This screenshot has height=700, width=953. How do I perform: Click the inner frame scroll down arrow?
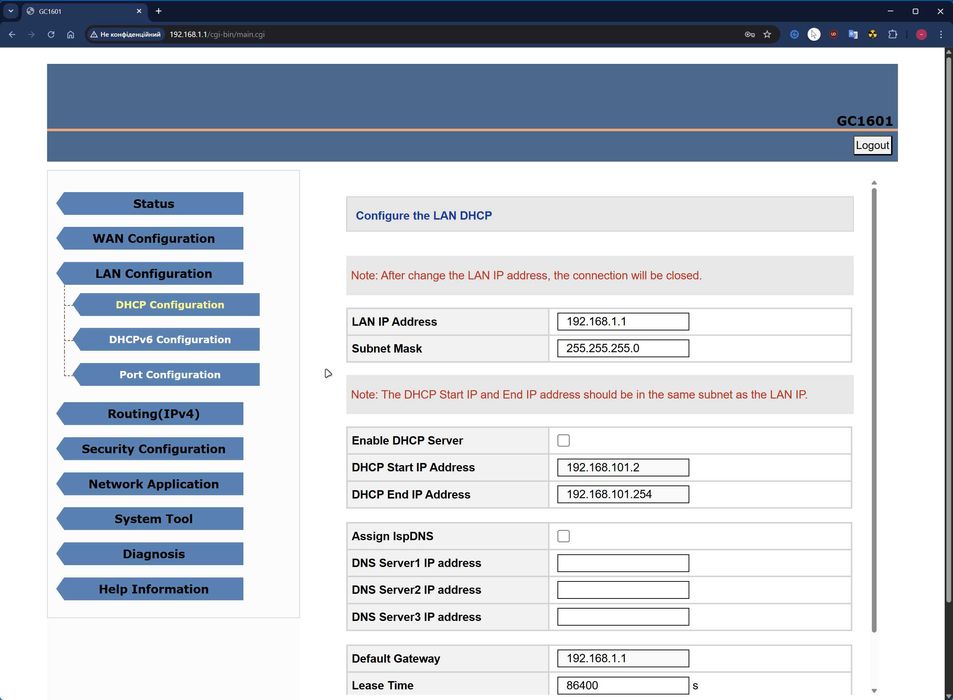(x=874, y=690)
